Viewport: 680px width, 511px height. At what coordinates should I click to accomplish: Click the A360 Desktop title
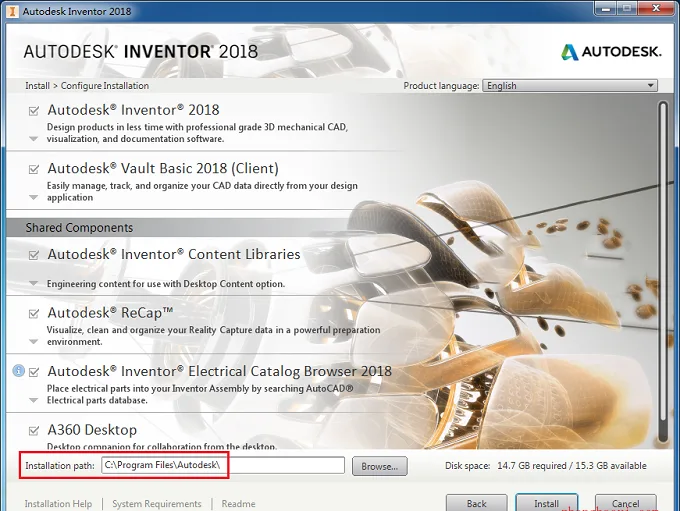tap(92, 430)
